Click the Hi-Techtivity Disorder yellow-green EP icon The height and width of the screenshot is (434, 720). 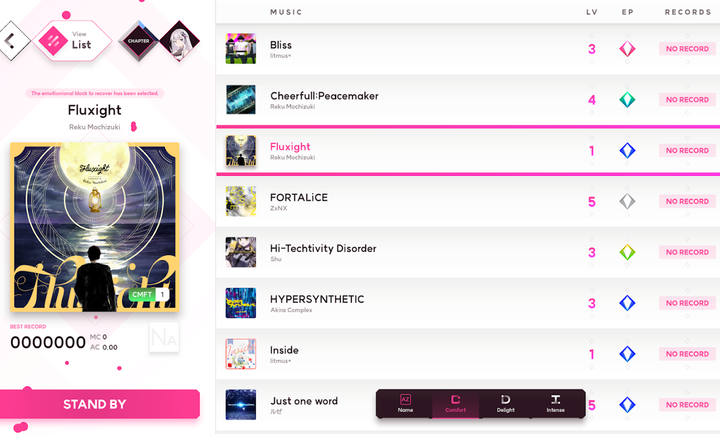coord(627,252)
